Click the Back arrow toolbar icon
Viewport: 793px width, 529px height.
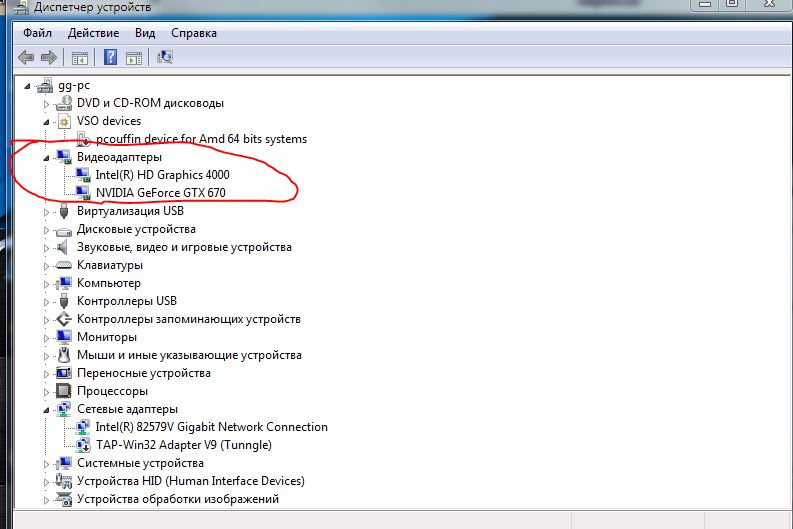click(26, 57)
